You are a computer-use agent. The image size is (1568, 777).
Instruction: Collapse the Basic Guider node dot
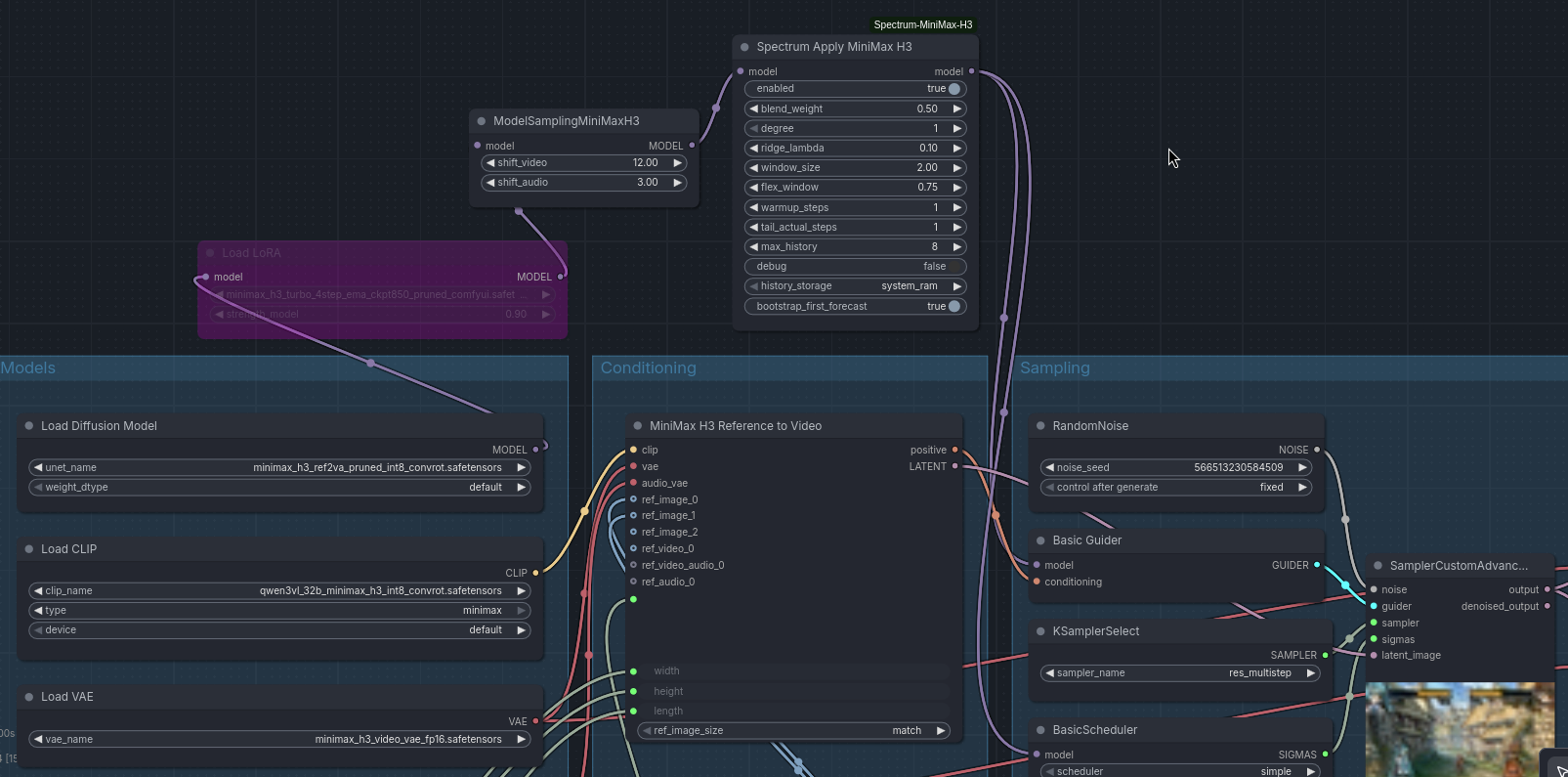point(1041,540)
